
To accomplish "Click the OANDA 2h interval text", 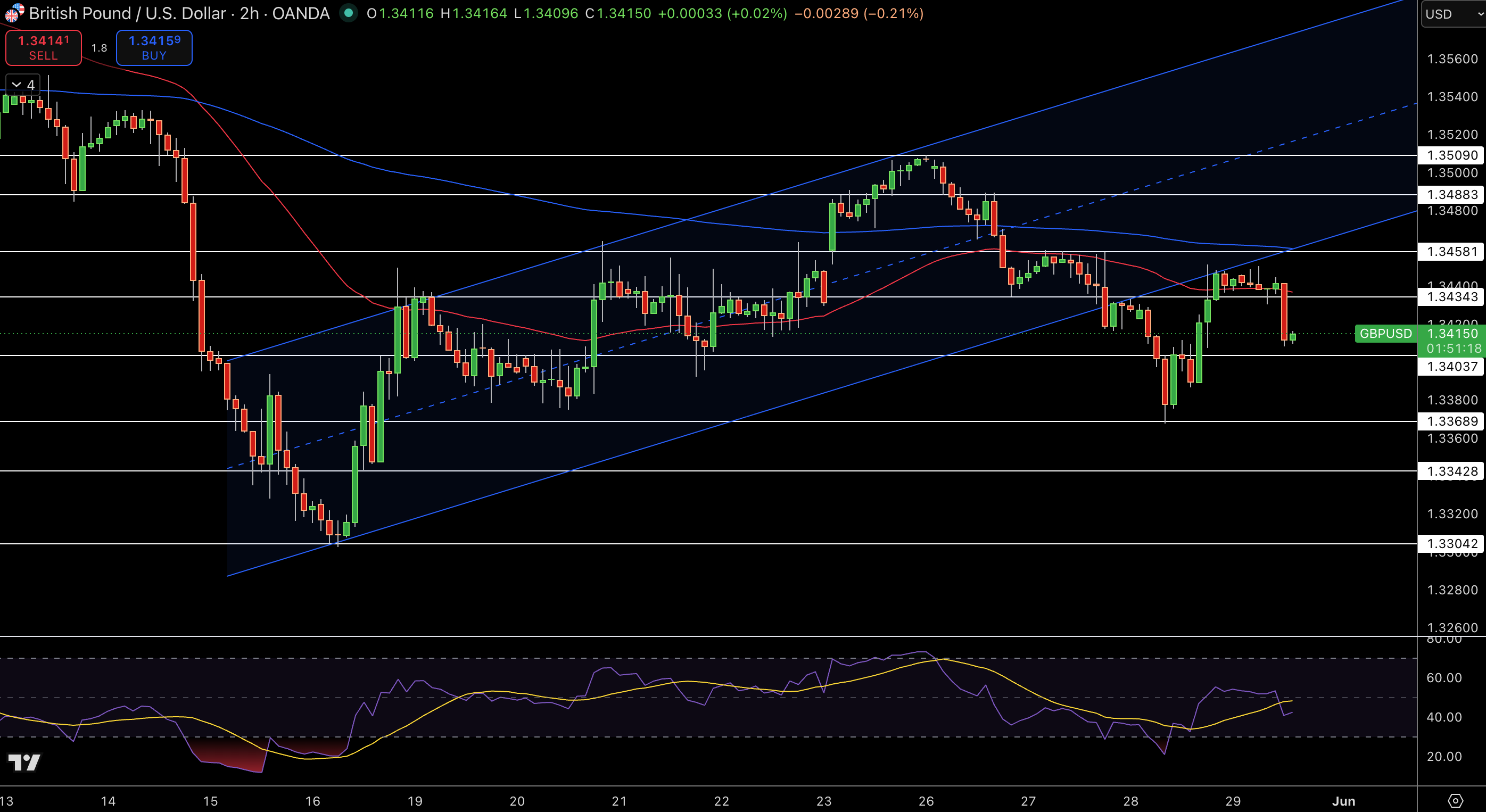I will point(284,13).
